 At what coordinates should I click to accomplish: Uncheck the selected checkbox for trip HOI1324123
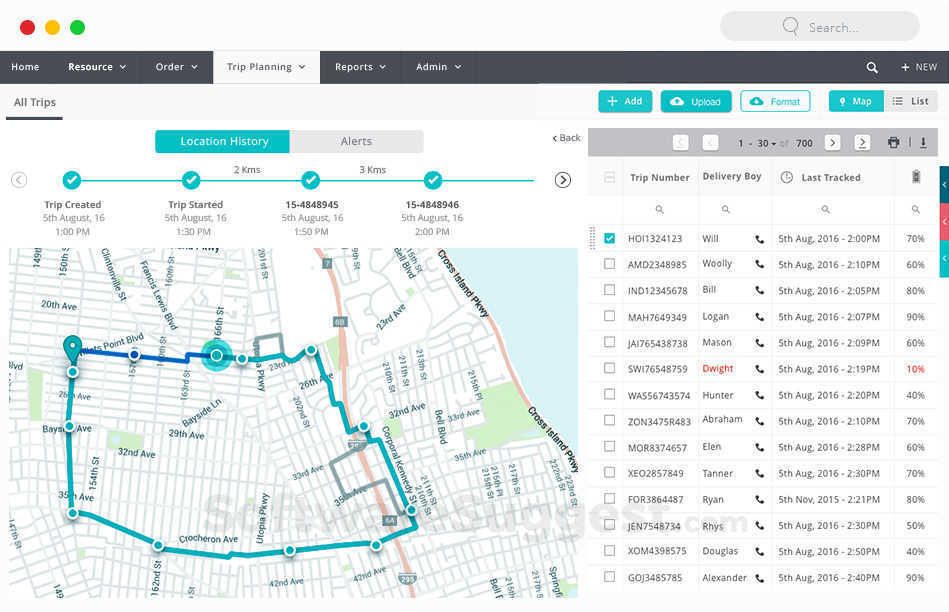608,238
